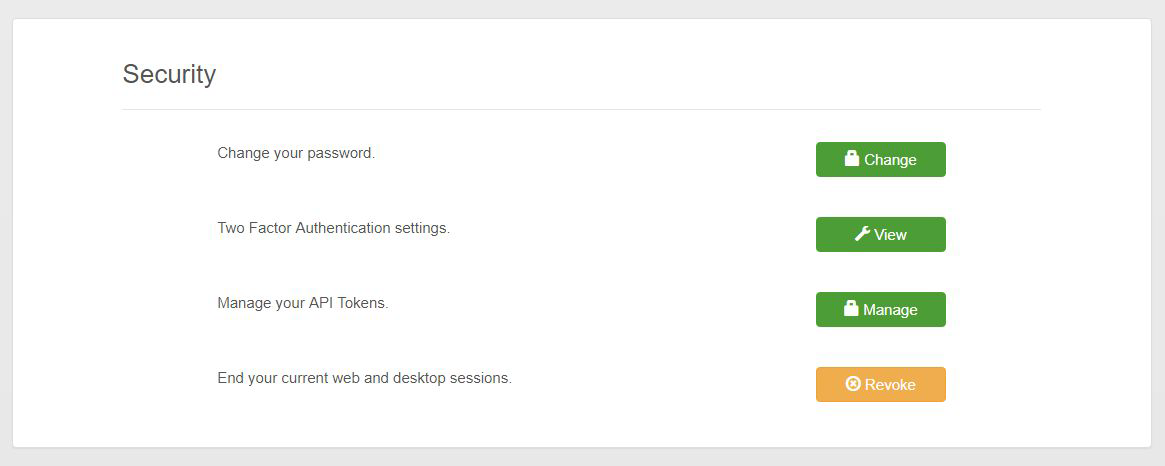
Task: Click the word "Change" on green button
Action: point(890,160)
